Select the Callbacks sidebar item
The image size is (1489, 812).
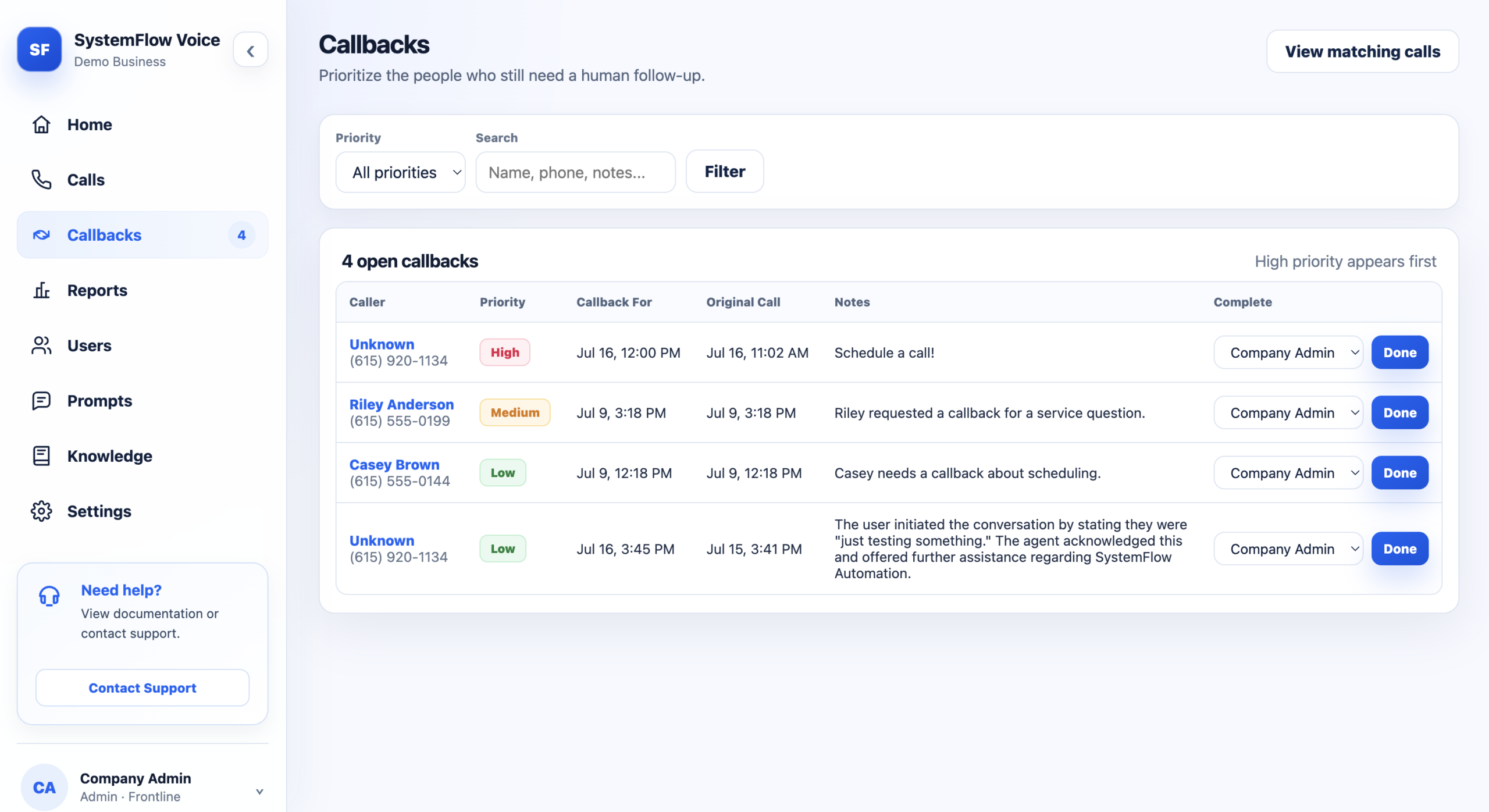[x=143, y=235]
